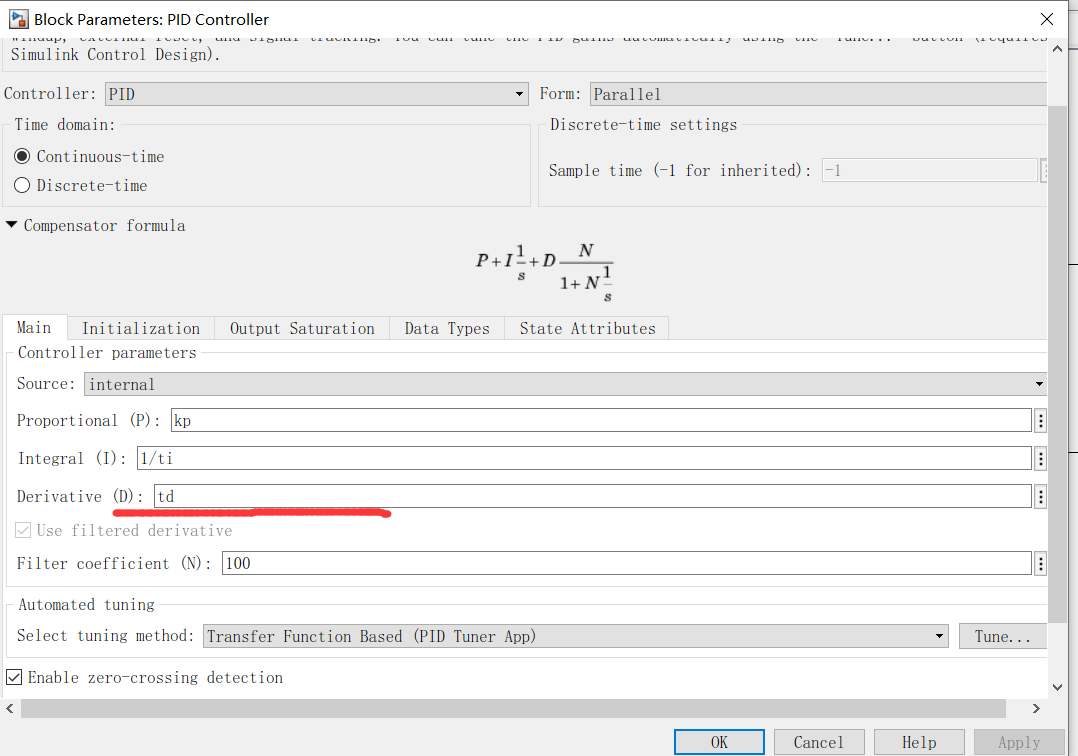The width and height of the screenshot is (1078, 756).
Task: Click the vertical scrollbar thumb
Action: tap(1057, 364)
